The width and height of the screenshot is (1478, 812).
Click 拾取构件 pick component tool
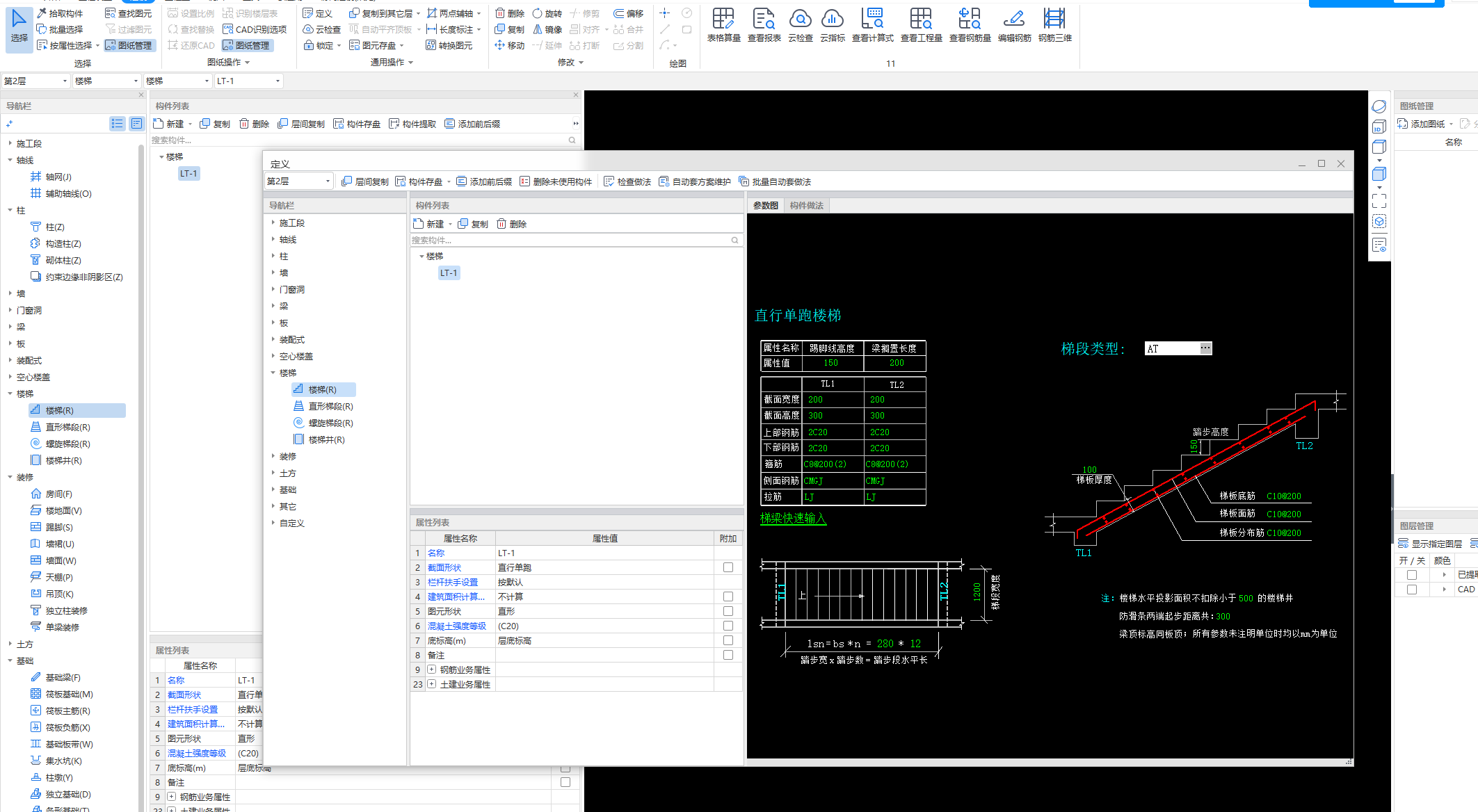tap(60, 13)
